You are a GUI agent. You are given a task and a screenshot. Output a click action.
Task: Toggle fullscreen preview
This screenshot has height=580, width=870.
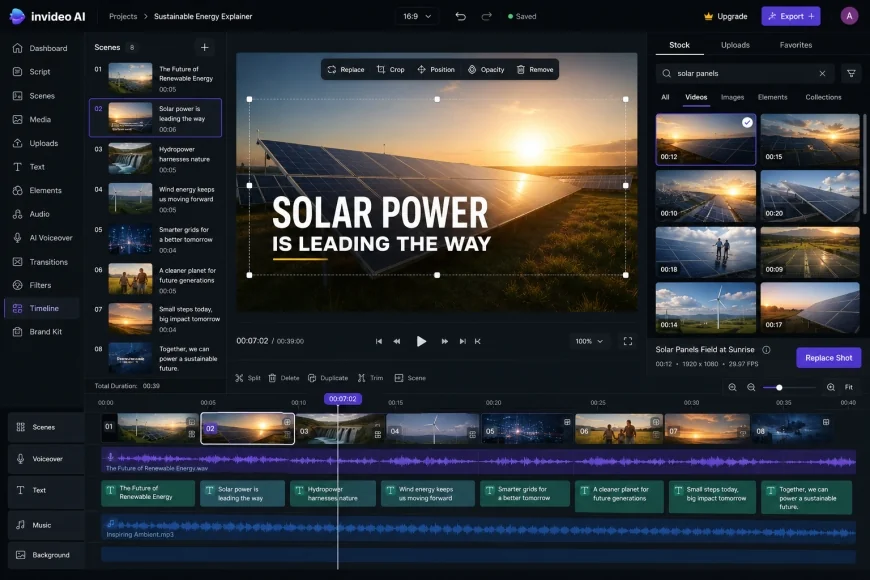coord(628,341)
